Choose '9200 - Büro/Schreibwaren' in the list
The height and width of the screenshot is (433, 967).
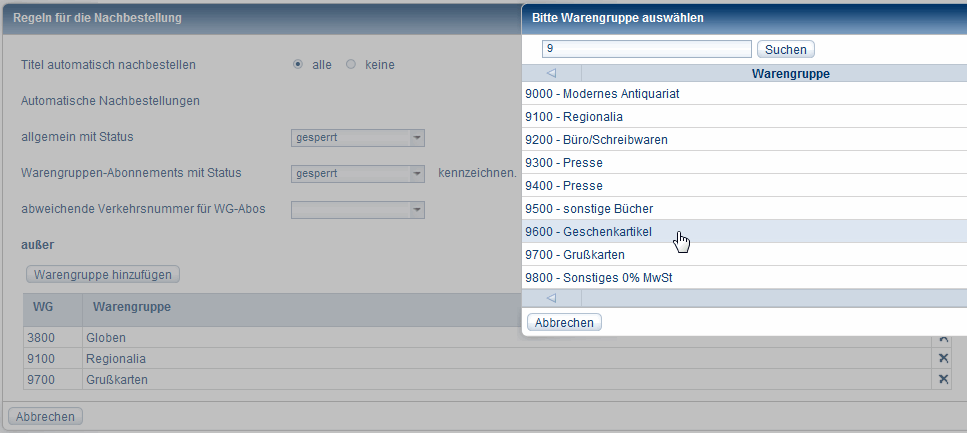pyautogui.click(x=596, y=140)
